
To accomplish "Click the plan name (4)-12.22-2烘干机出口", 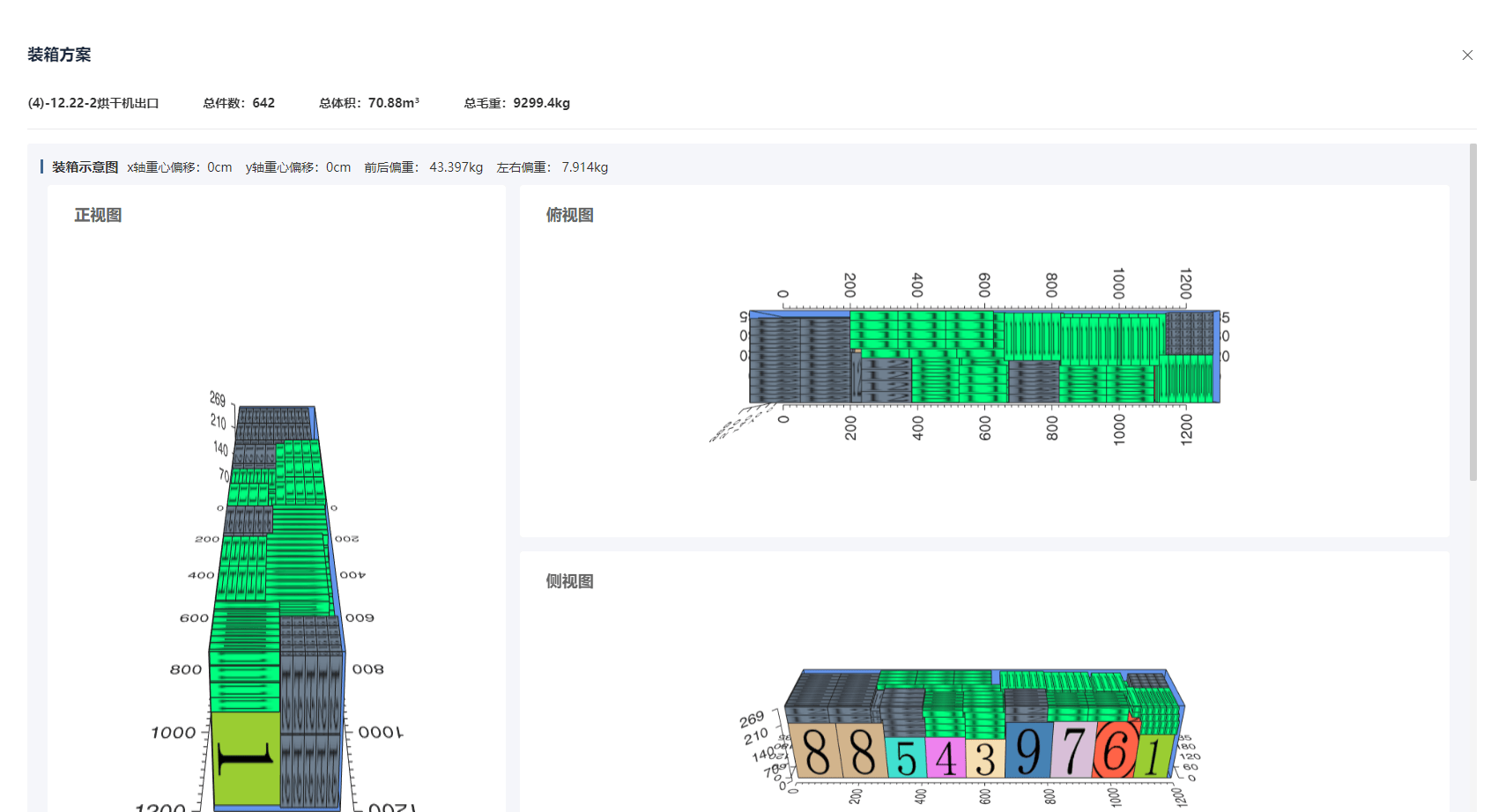I will pyautogui.click(x=93, y=103).
